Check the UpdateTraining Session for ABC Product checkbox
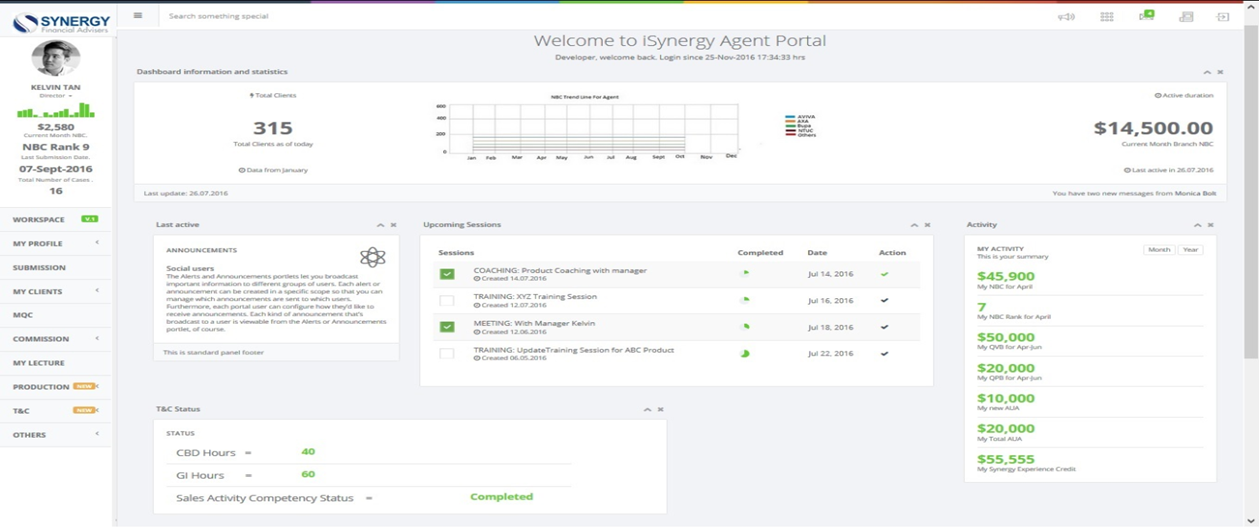This screenshot has width=1259, height=528. pos(447,354)
